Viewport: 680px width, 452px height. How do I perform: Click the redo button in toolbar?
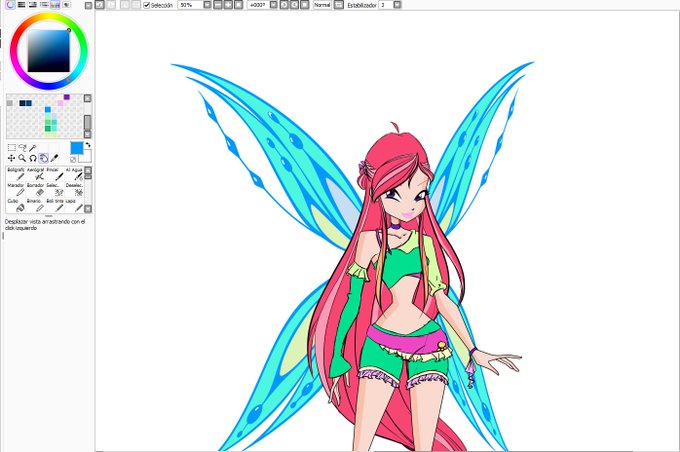[x=111, y=5]
